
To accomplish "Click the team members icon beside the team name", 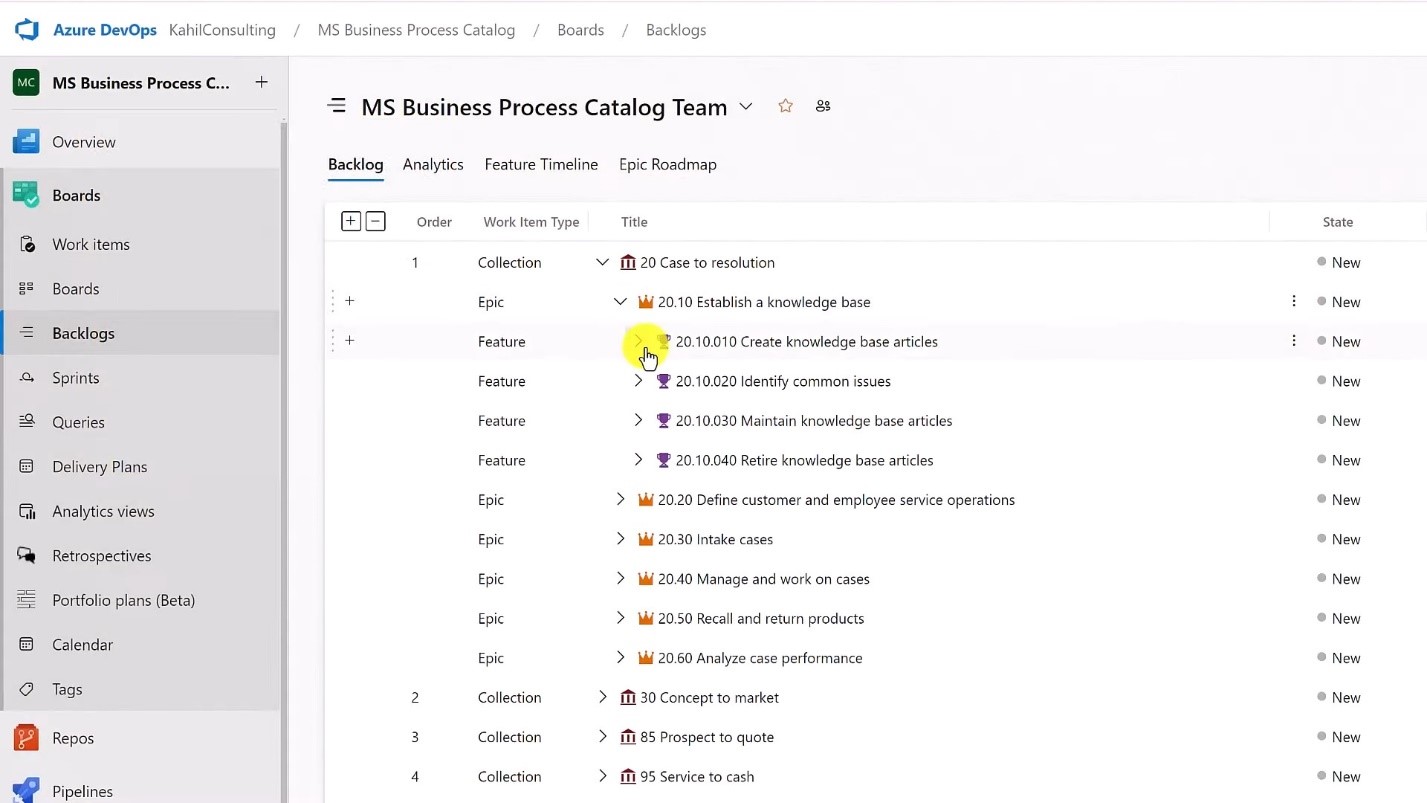I will pyautogui.click(x=822, y=105).
